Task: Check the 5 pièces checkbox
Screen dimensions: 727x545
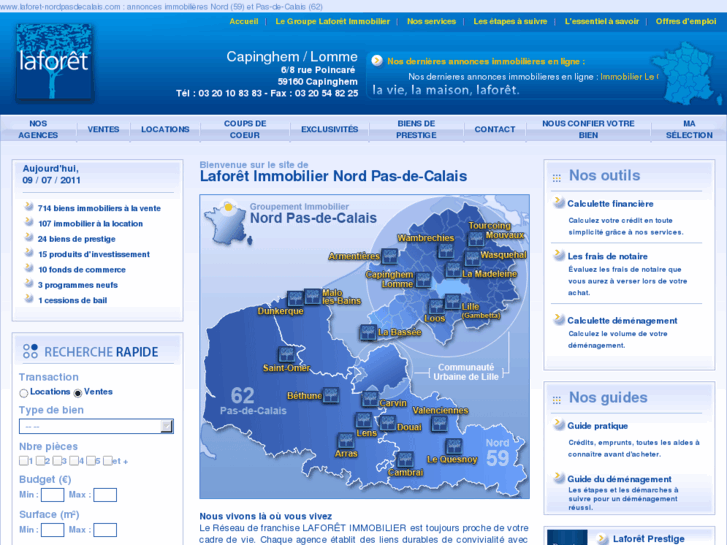Action: click(91, 461)
